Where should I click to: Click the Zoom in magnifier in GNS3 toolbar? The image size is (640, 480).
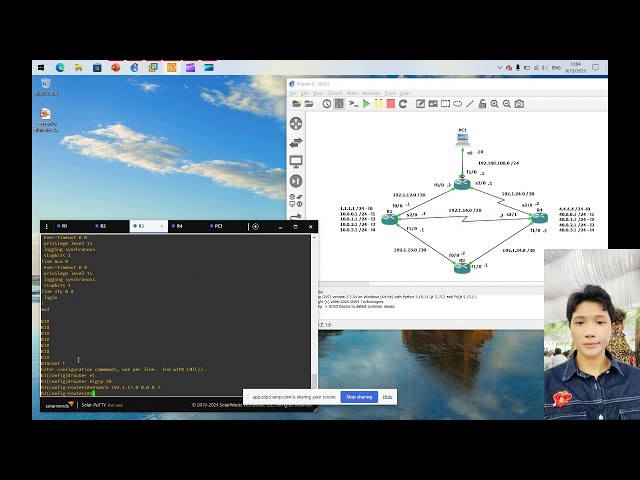494,104
